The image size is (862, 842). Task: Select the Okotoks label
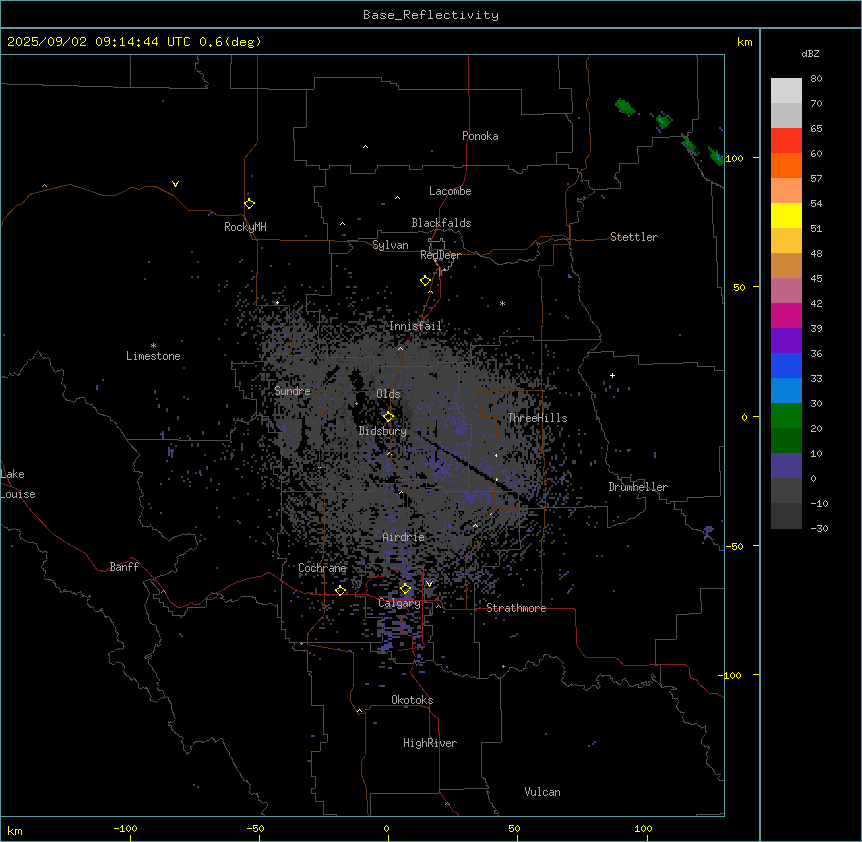[412, 700]
